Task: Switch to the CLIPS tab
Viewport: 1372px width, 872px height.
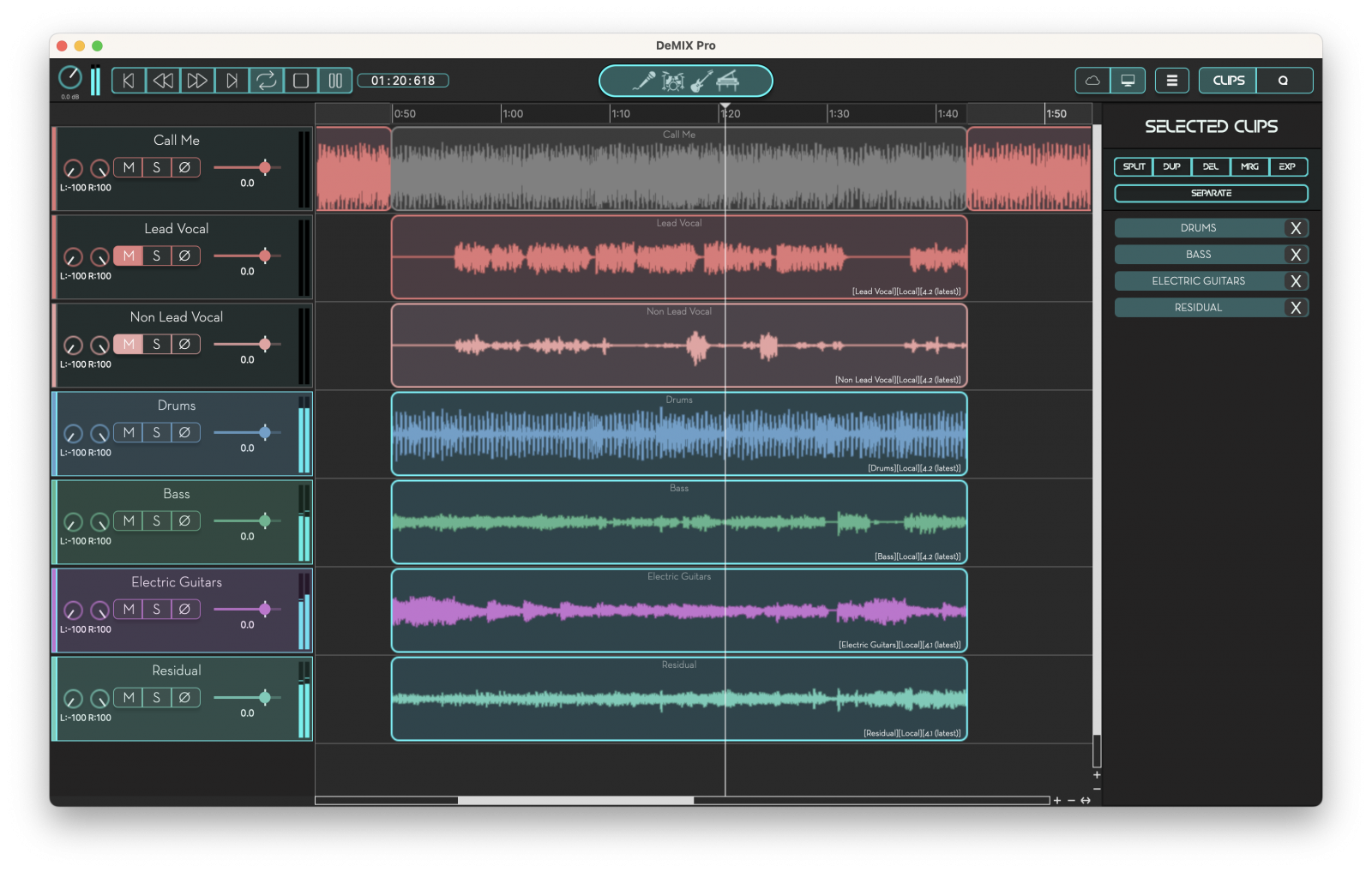Action: coord(1226,80)
